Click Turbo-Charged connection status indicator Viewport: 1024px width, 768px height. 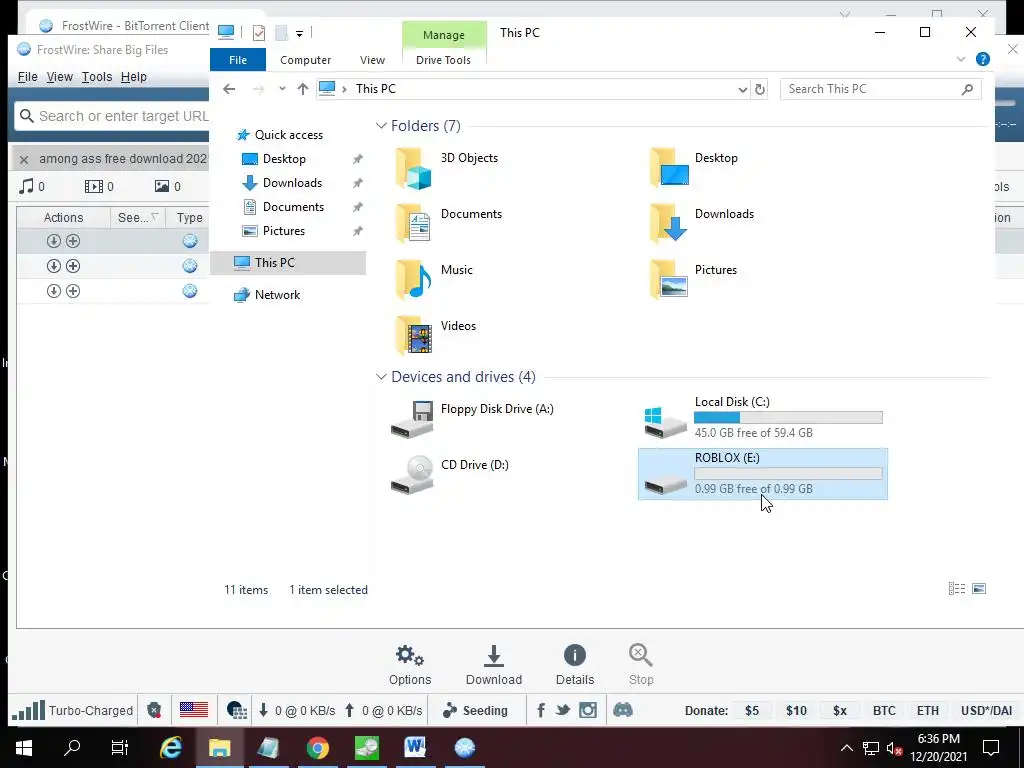pyautogui.click(x=72, y=711)
